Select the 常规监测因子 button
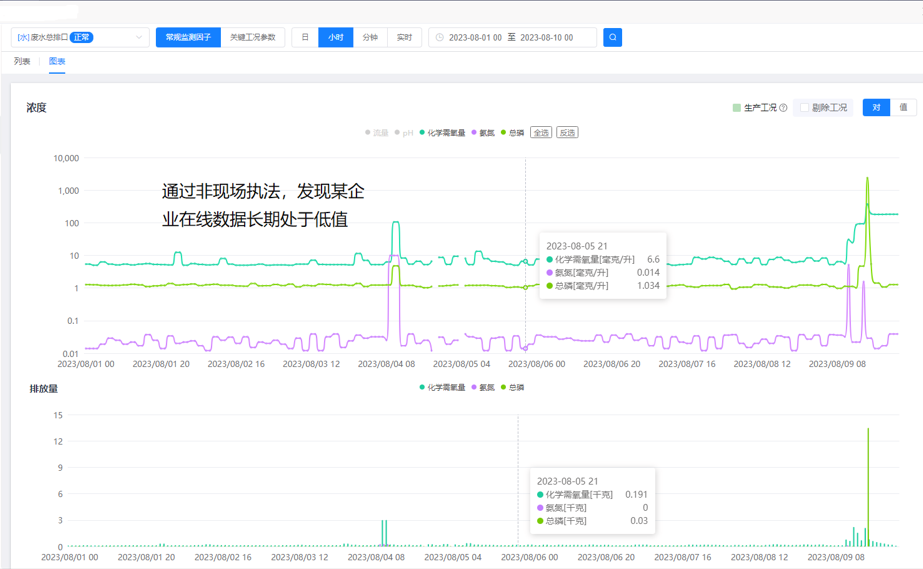 coord(188,37)
